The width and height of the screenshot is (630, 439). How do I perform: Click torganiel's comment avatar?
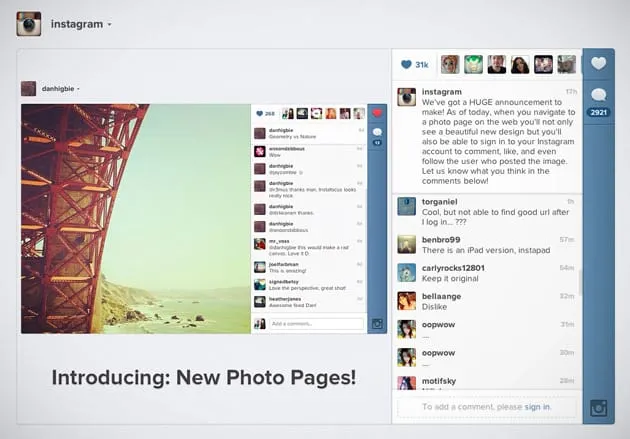coord(407,206)
